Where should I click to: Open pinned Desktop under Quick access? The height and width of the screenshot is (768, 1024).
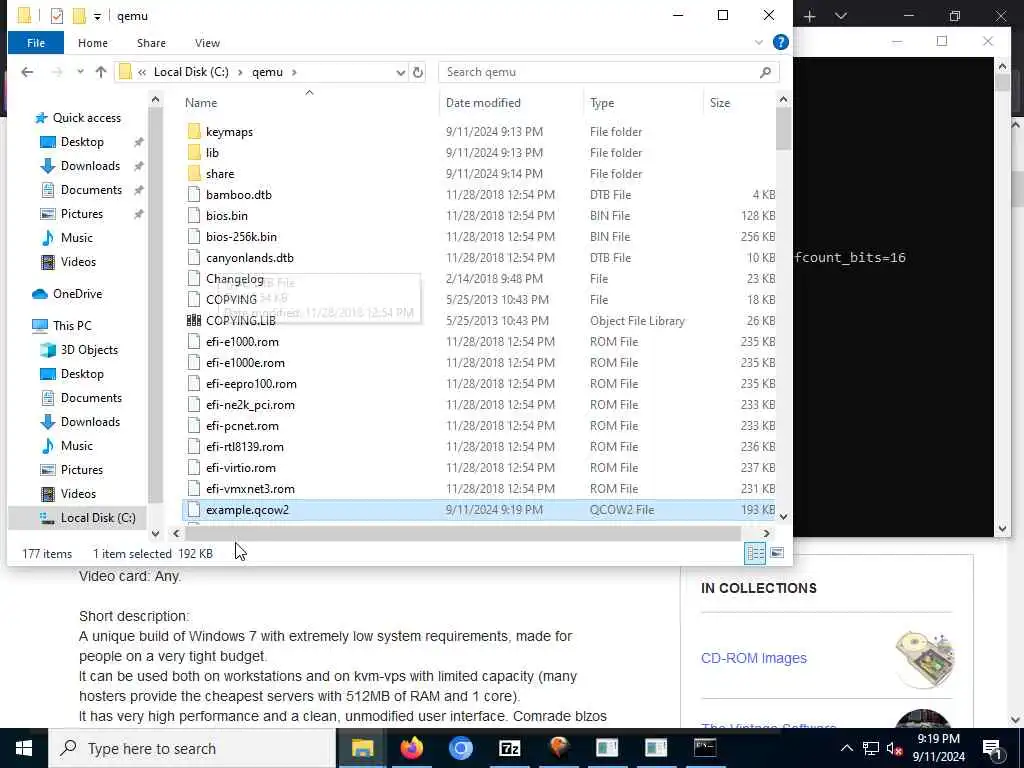pos(82,142)
